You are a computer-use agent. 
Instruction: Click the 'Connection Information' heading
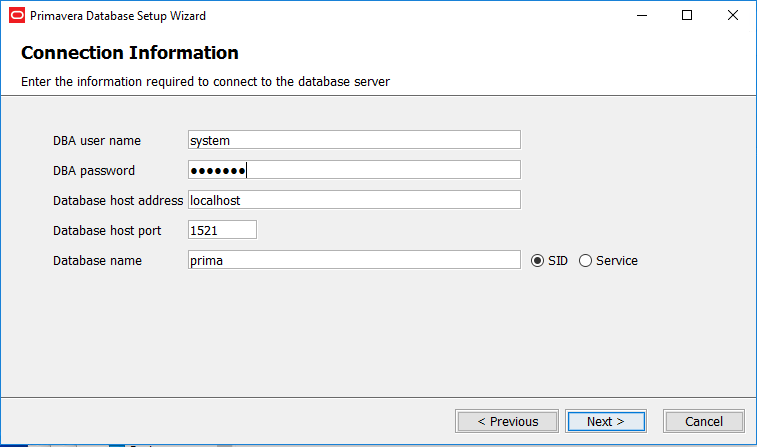tap(130, 53)
